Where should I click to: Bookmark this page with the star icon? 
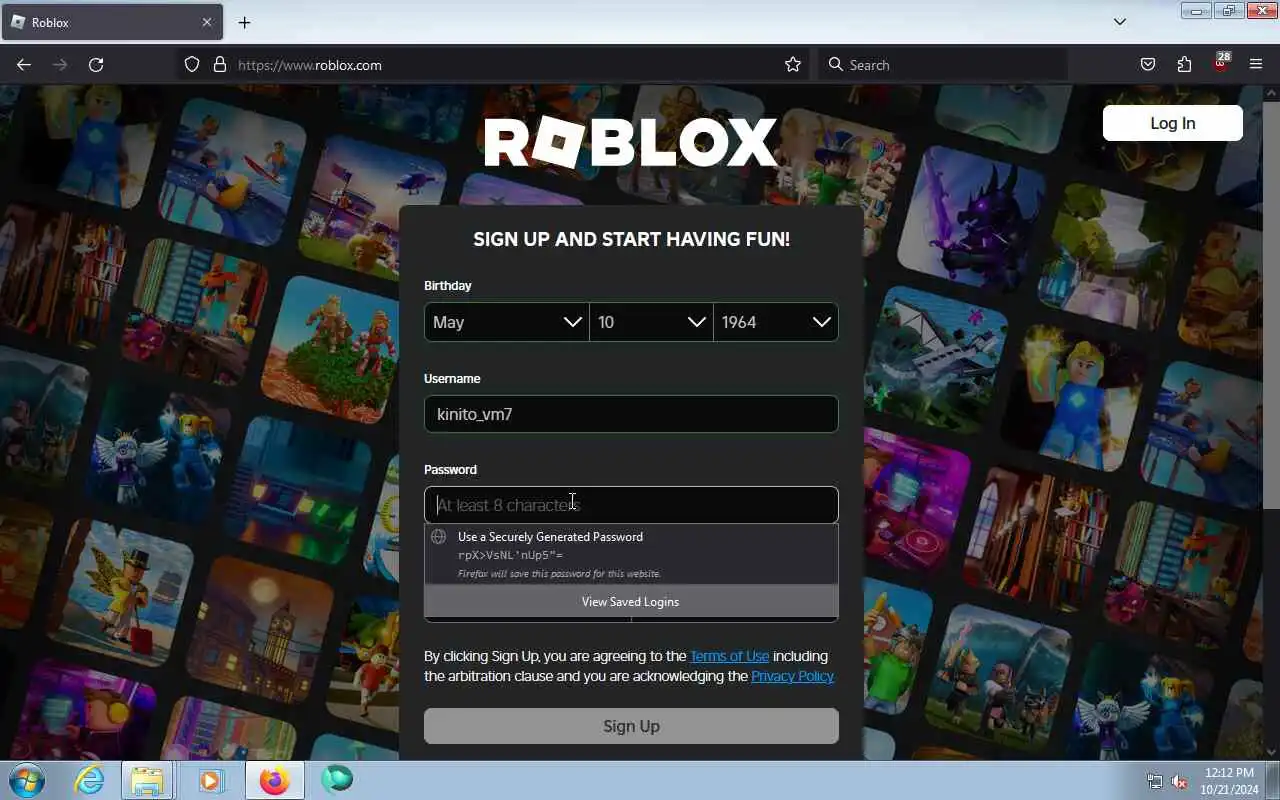793,65
